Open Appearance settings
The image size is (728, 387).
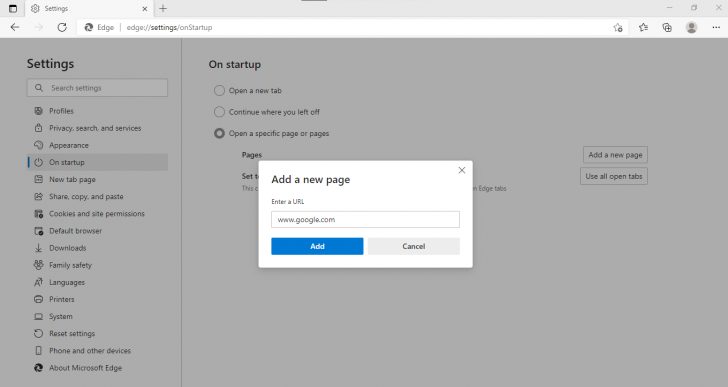coord(98,145)
